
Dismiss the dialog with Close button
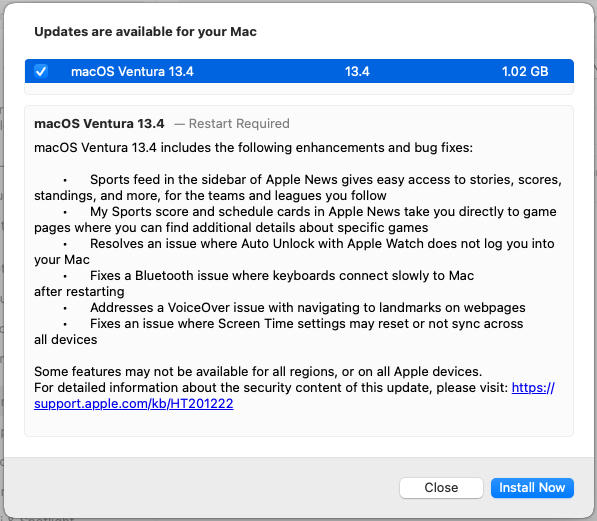(x=441, y=488)
